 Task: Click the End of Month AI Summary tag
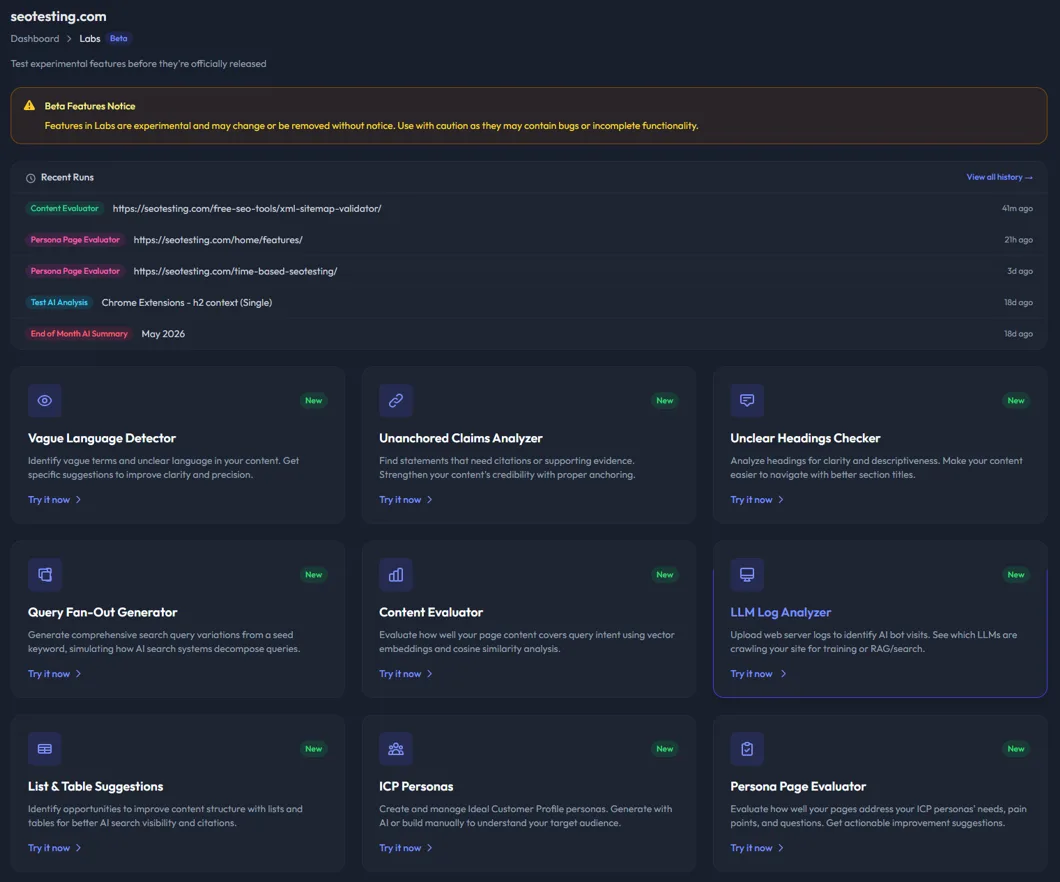pyautogui.click(x=79, y=333)
